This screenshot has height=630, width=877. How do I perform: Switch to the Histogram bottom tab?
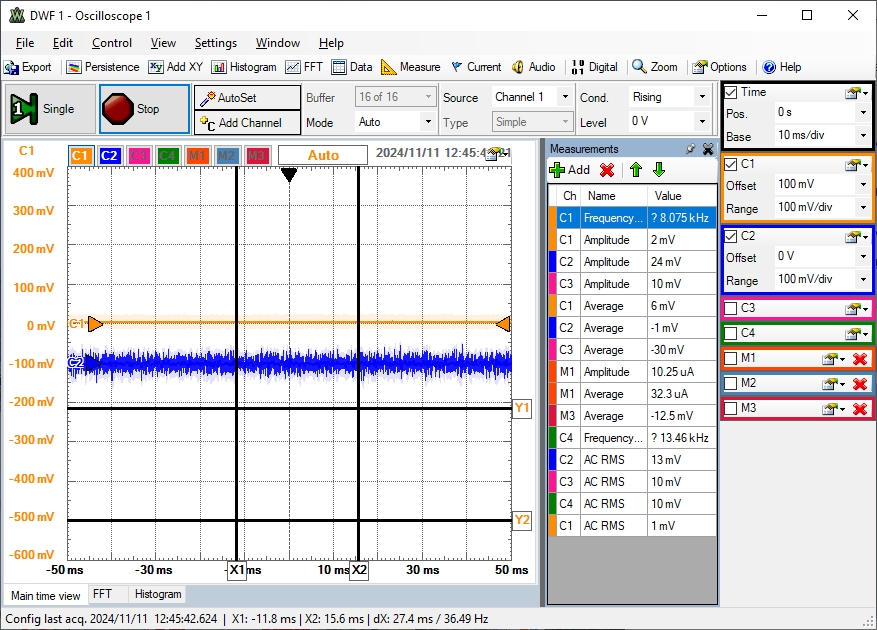158,594
